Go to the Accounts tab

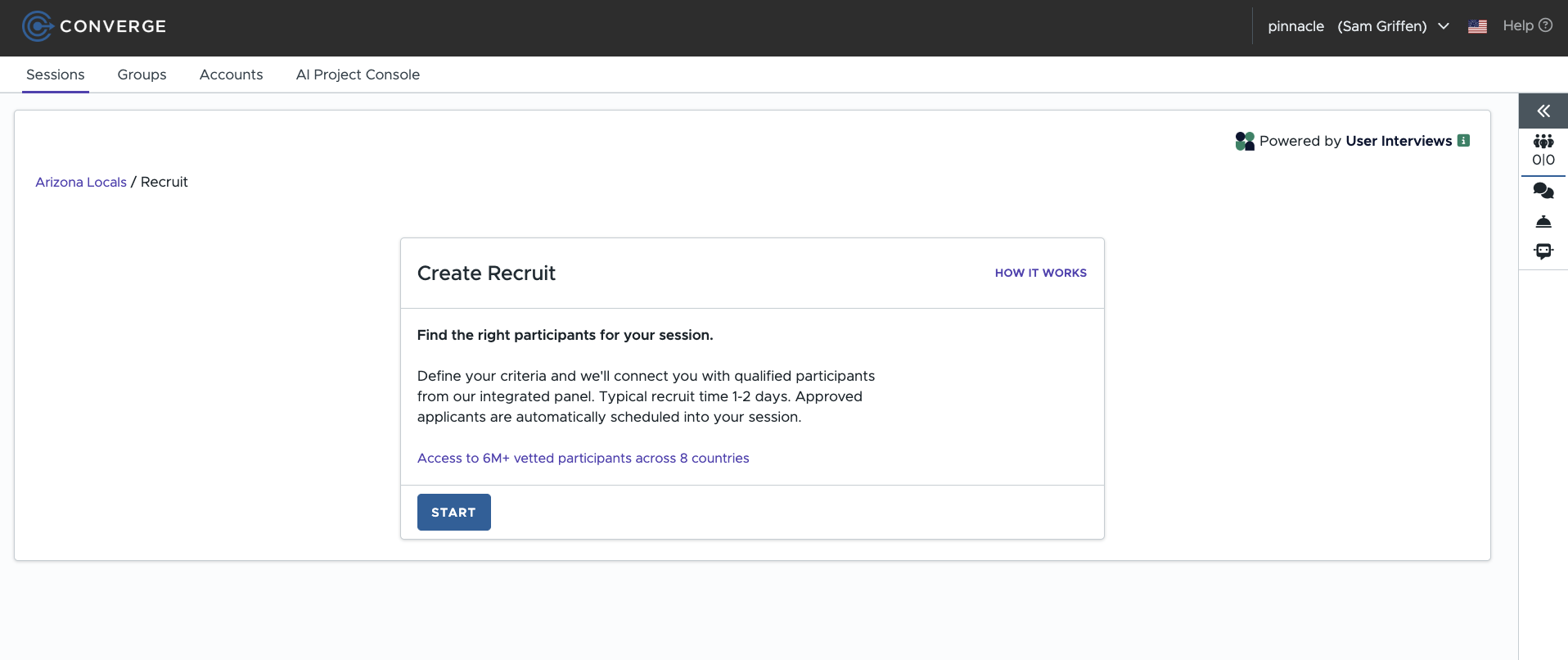(x=232, y=75)
